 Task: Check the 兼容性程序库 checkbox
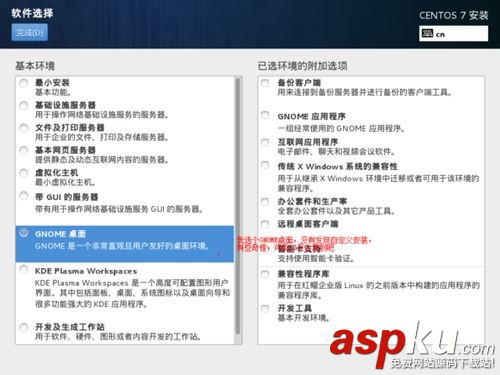pyautogui.click(x=265, y=274)
